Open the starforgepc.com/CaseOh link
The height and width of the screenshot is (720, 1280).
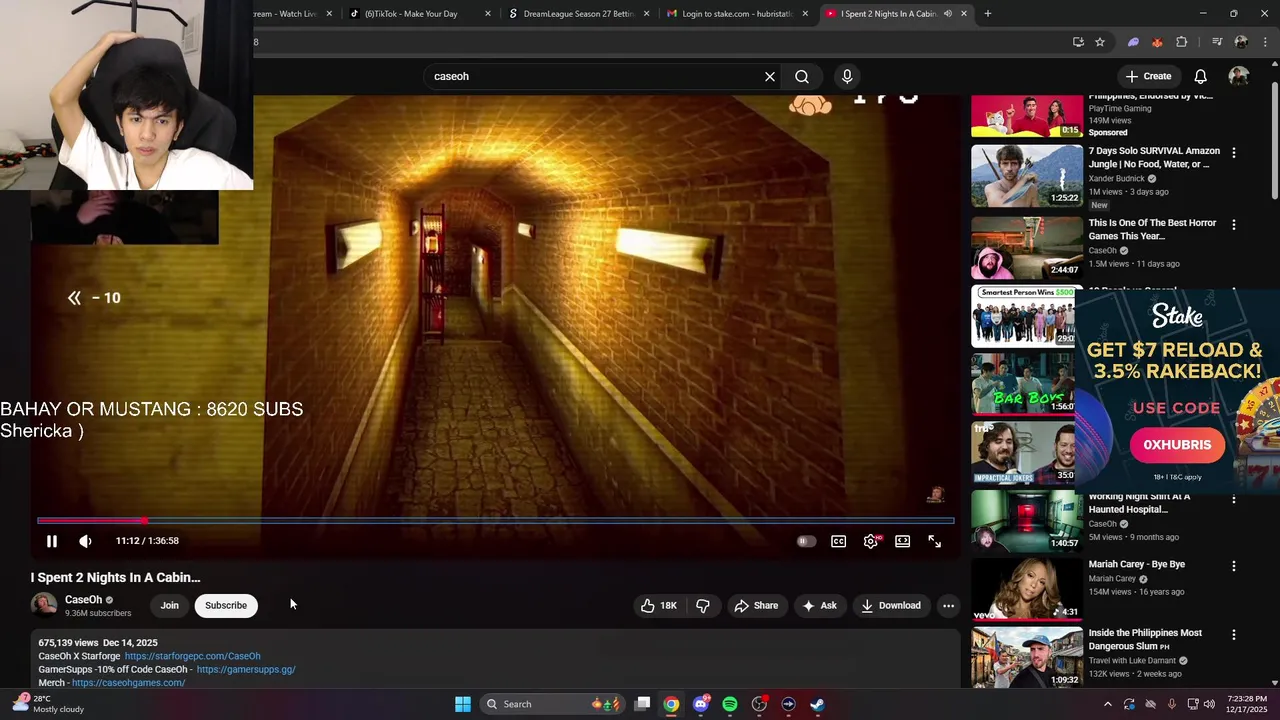(192, 656)
